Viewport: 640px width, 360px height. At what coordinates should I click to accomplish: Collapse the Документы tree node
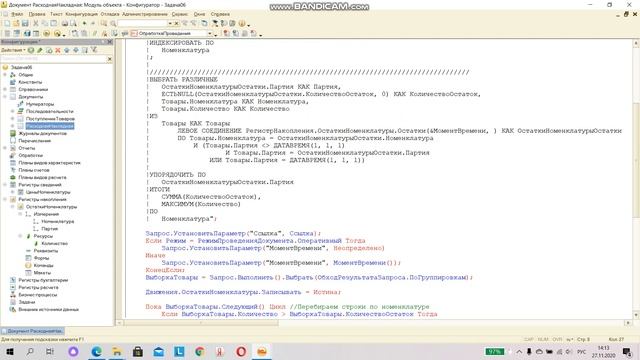coord(5,97)
